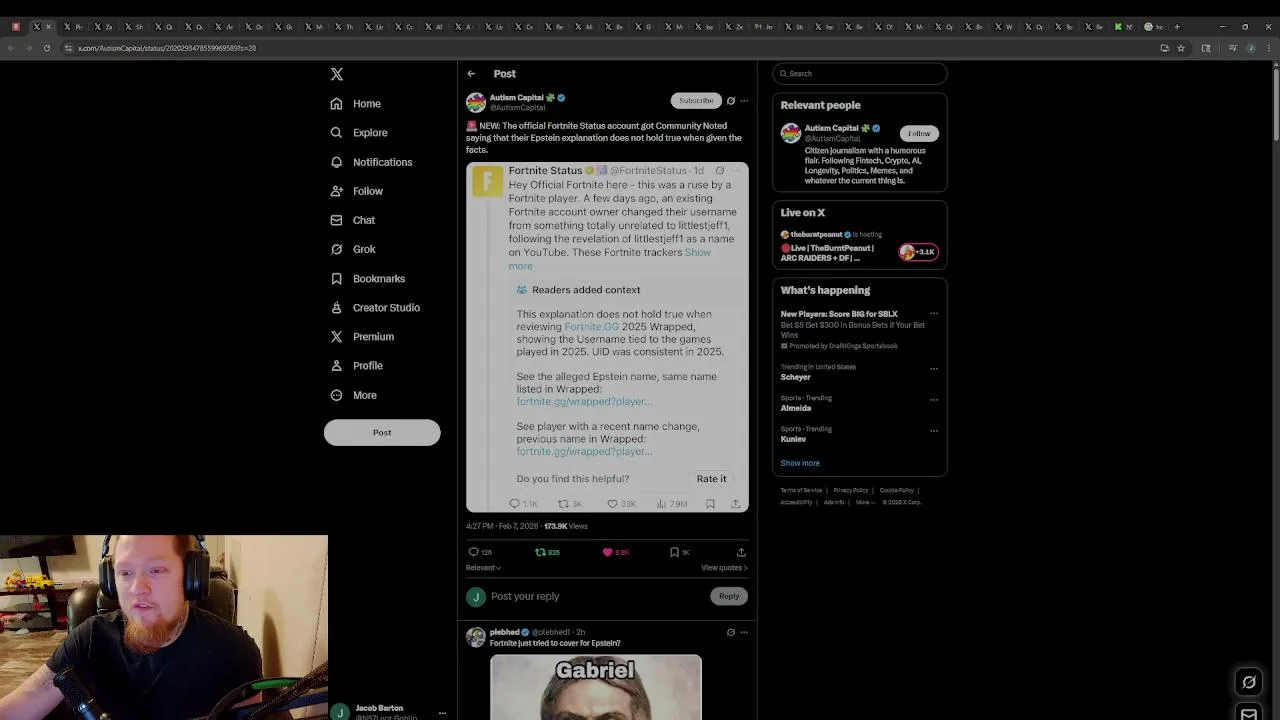Screen dimensions: 1280x720
Task: Bookmark page with star icon
Action: [1181, 48]
